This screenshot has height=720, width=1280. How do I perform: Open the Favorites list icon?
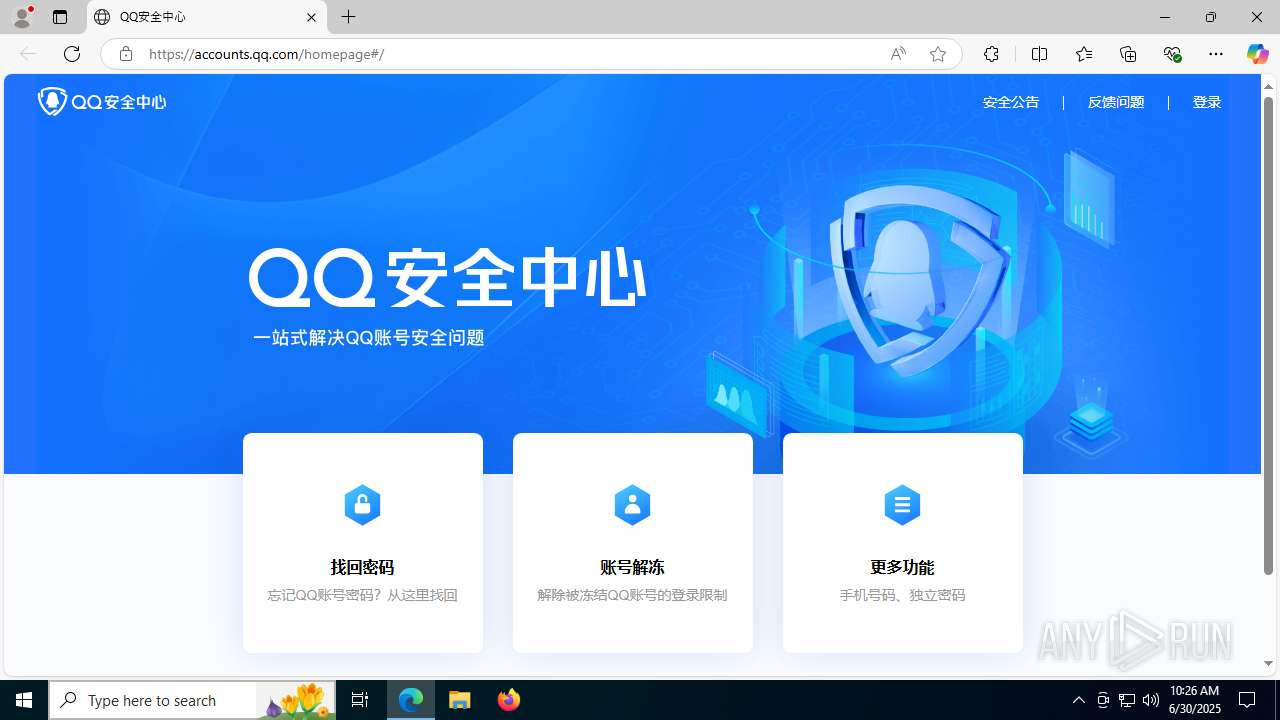tap(1084, 54)
